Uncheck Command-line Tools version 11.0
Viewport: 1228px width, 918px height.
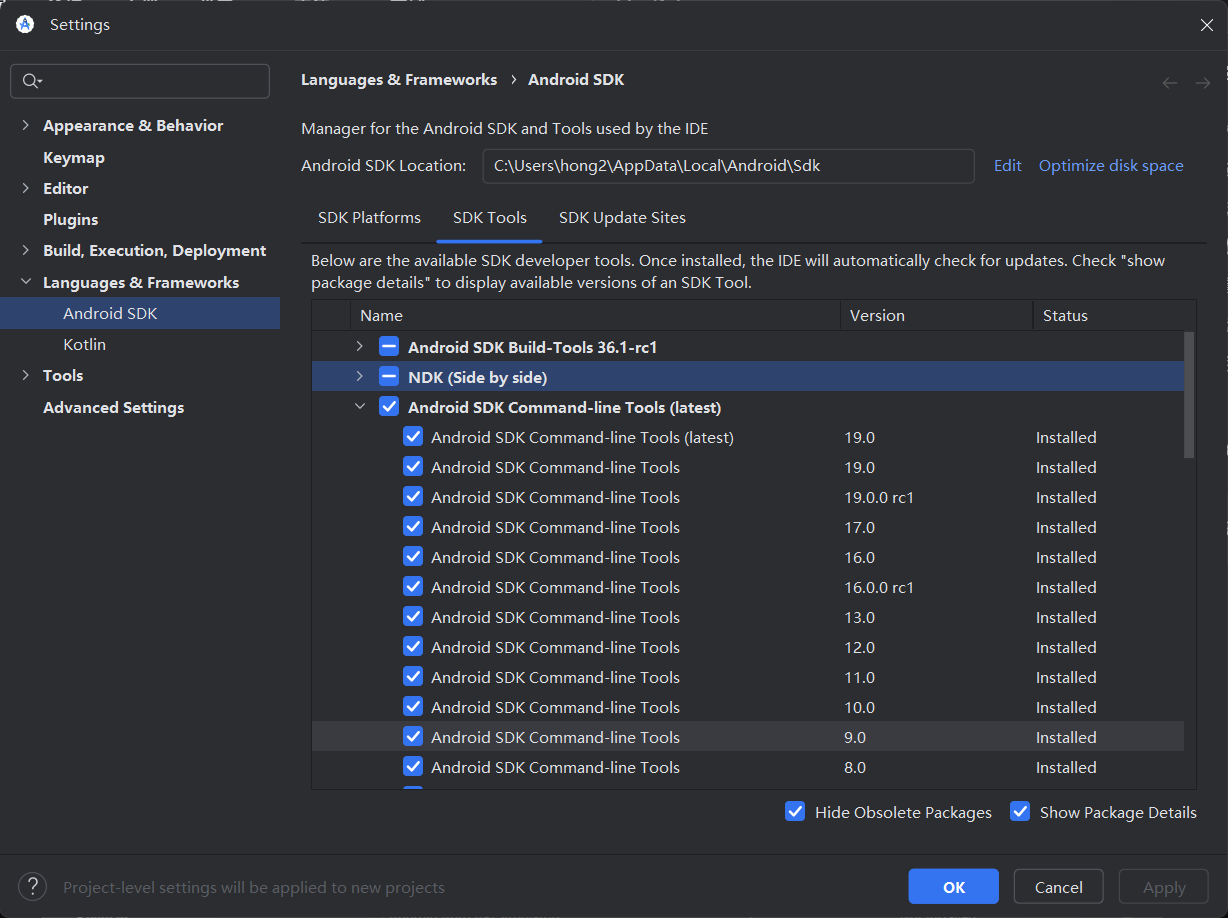point(413,677)
